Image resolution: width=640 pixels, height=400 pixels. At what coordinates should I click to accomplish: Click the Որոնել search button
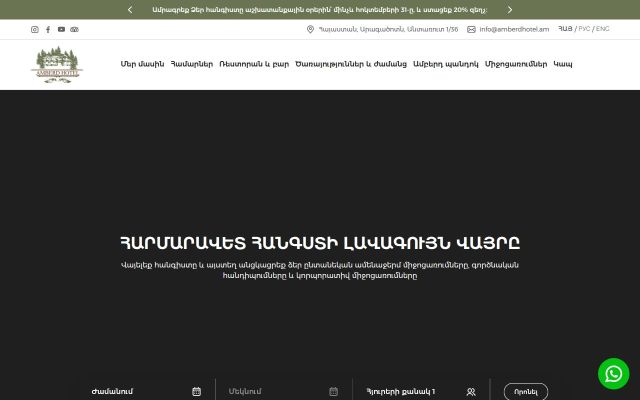point(526,392)
